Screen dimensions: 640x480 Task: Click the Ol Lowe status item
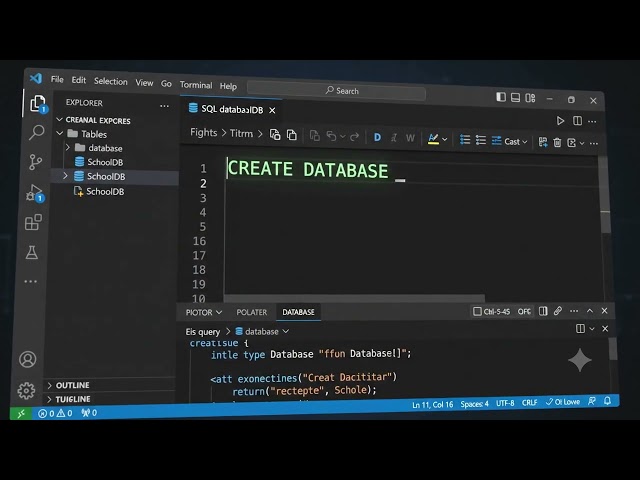pyautogui.click(x=563, y=402)
